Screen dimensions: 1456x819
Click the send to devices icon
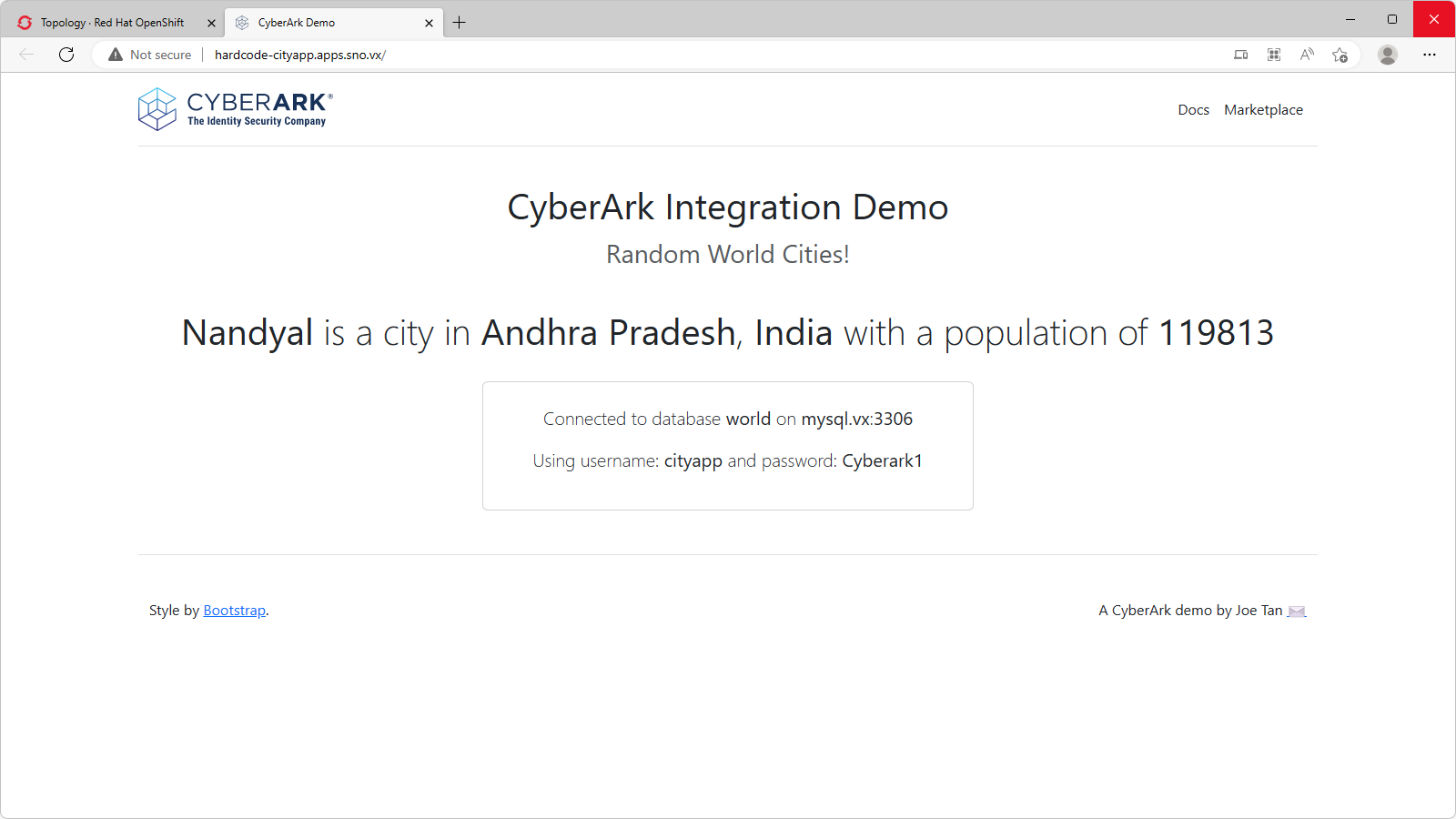1240,55
